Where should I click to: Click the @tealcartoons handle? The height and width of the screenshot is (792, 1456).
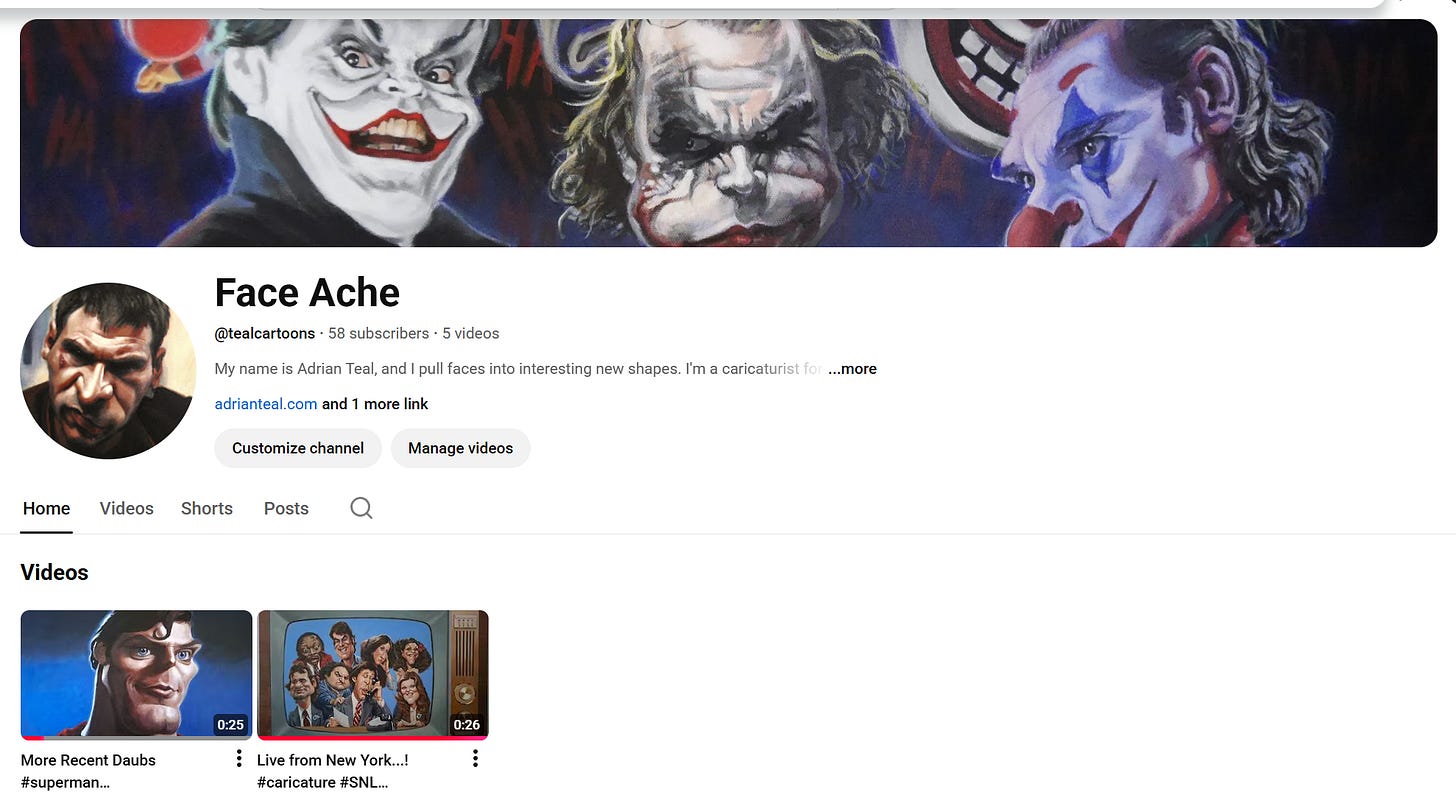coord(265,334)
